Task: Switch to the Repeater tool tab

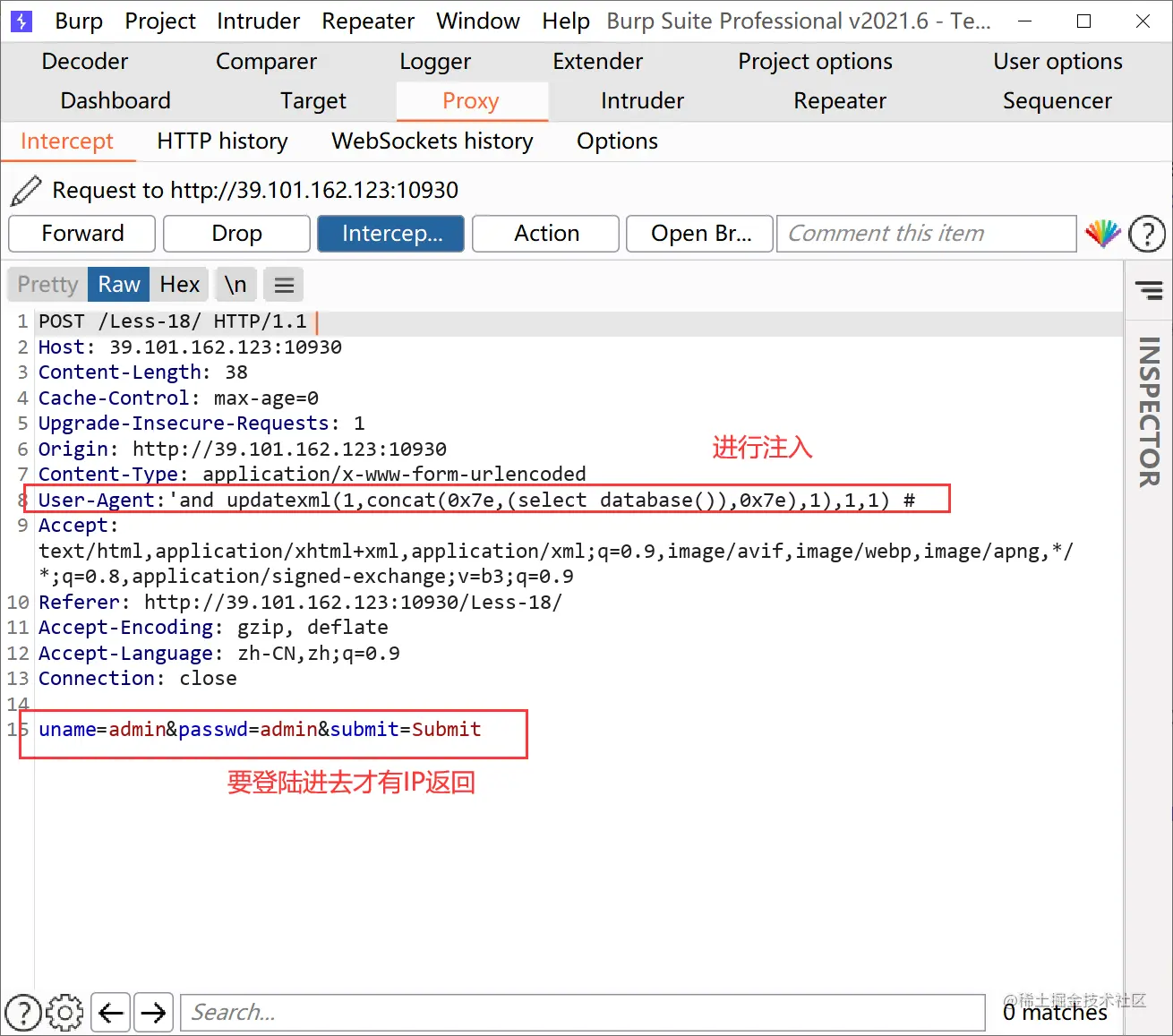Action: pyautogui.click(x=840, y=101)
